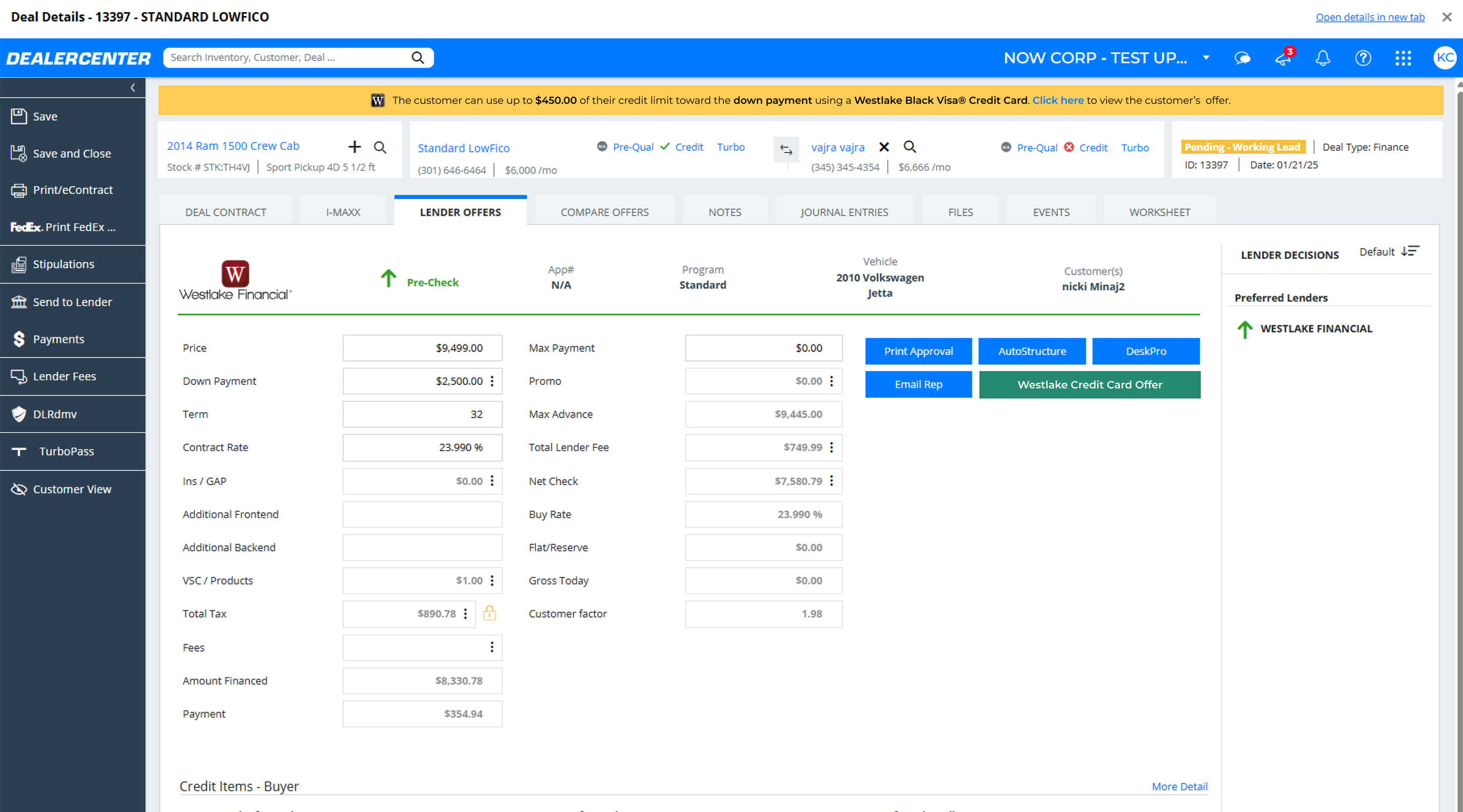Open Fees options menu dots

[x=492, y=647]
